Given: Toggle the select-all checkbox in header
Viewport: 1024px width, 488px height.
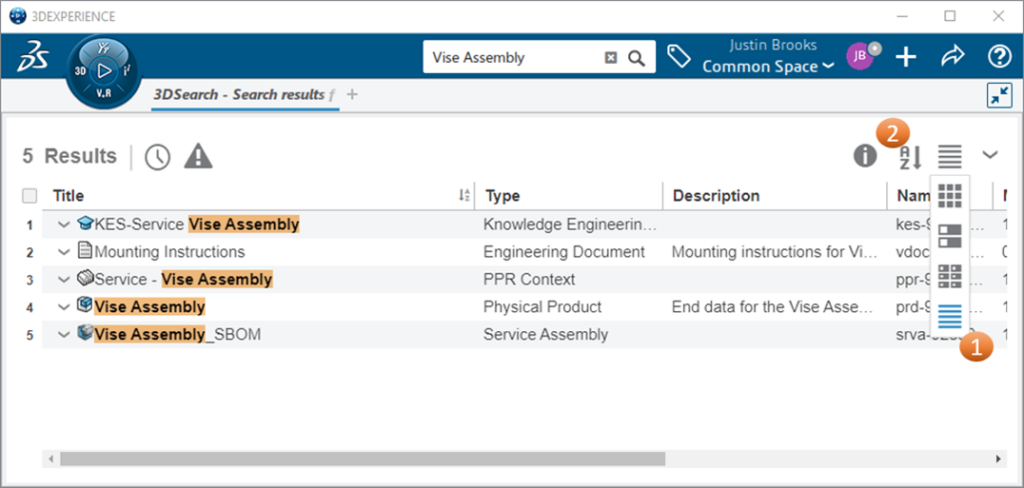Looking at the screenshot, I should pos(30,196).
